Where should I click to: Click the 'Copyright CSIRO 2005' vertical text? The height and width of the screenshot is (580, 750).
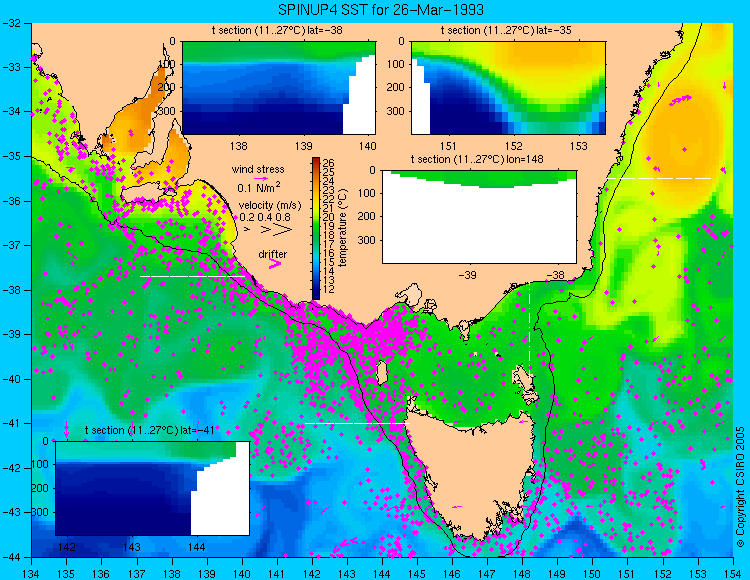[740, 487]
